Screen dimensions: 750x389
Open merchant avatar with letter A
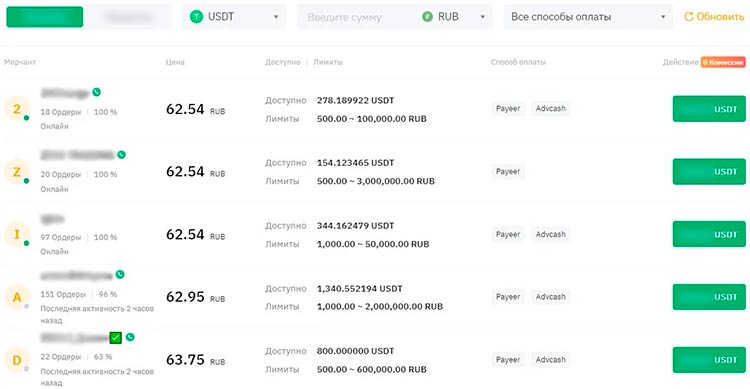coord(17,297)
